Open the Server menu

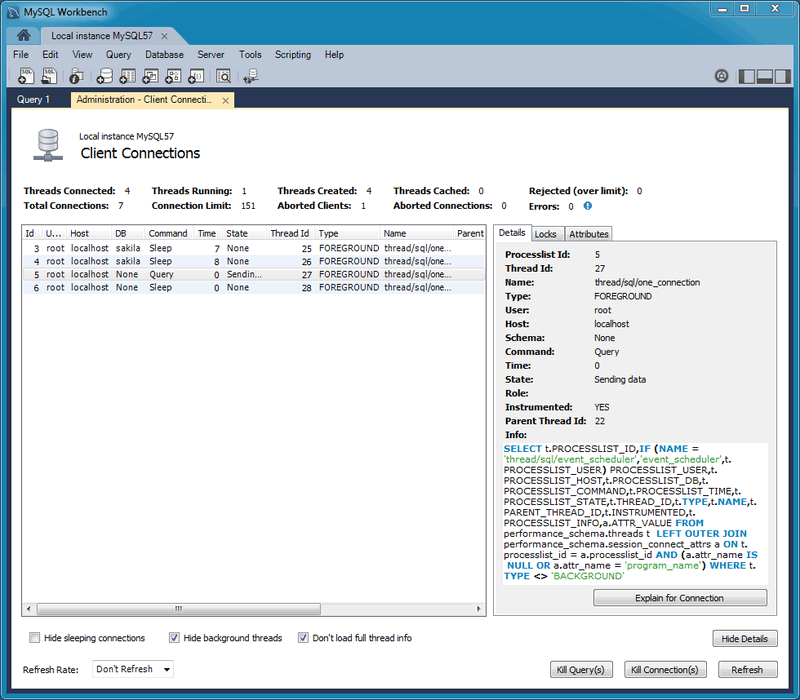(210, 55)
